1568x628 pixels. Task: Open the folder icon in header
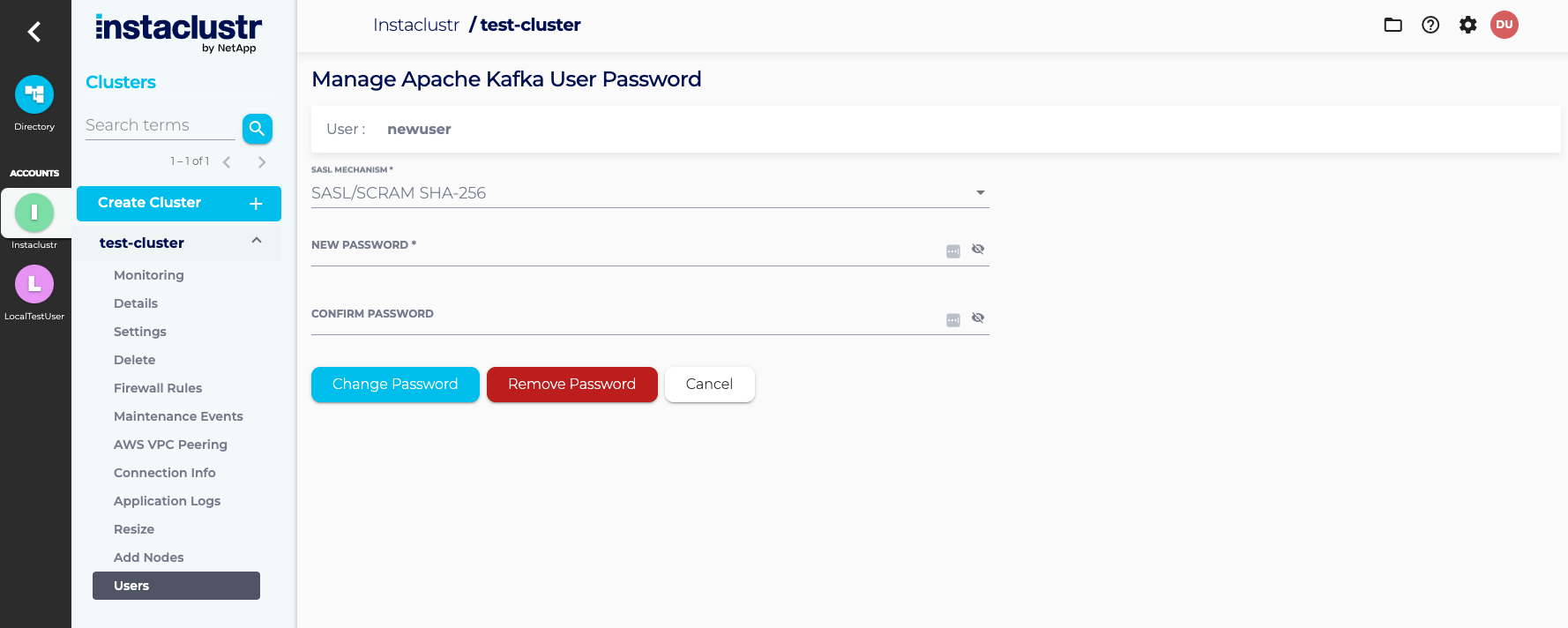click(x=1393, y=25)
